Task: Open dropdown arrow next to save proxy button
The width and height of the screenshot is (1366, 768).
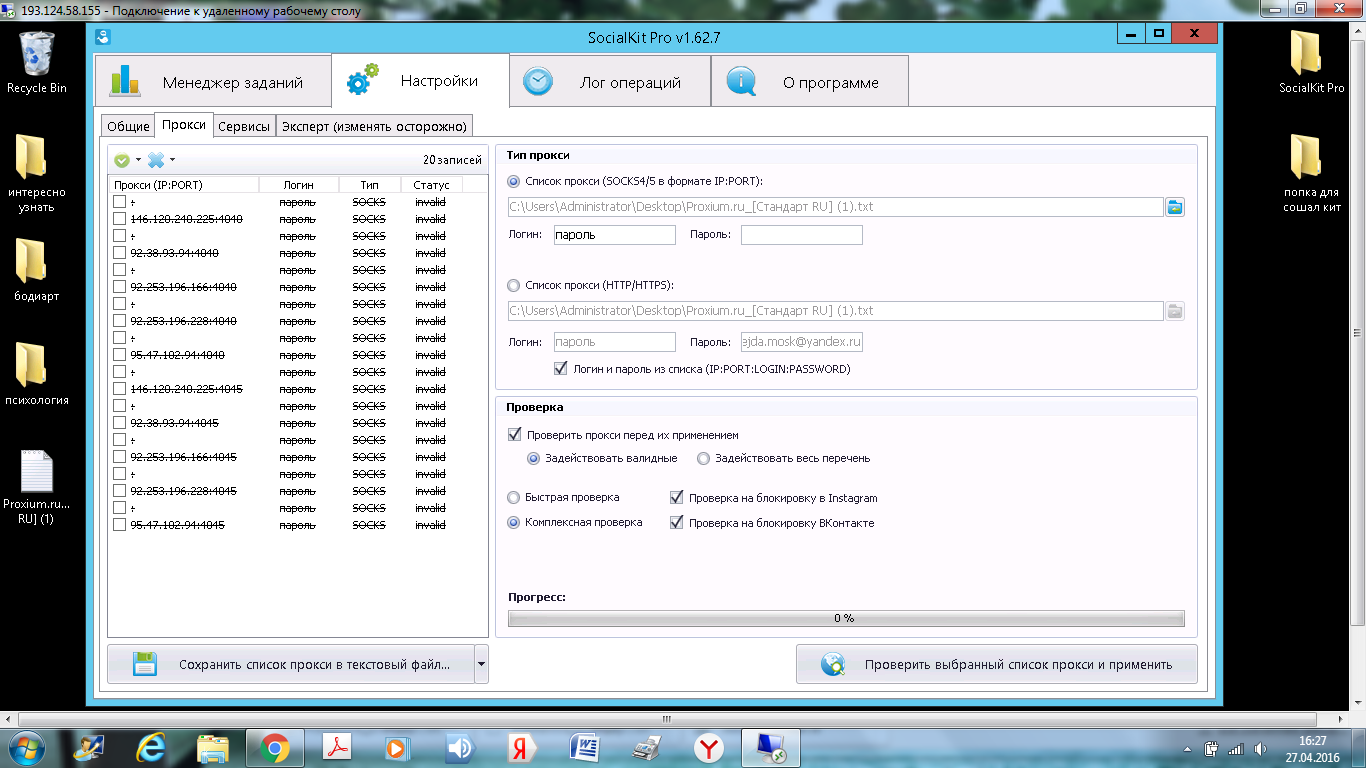Action: 481,664
